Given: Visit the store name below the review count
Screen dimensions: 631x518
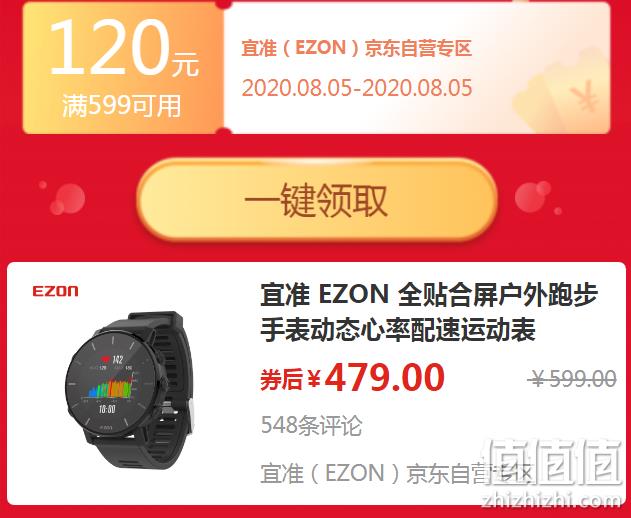Looking at the screenshot, I should (396, 473).
